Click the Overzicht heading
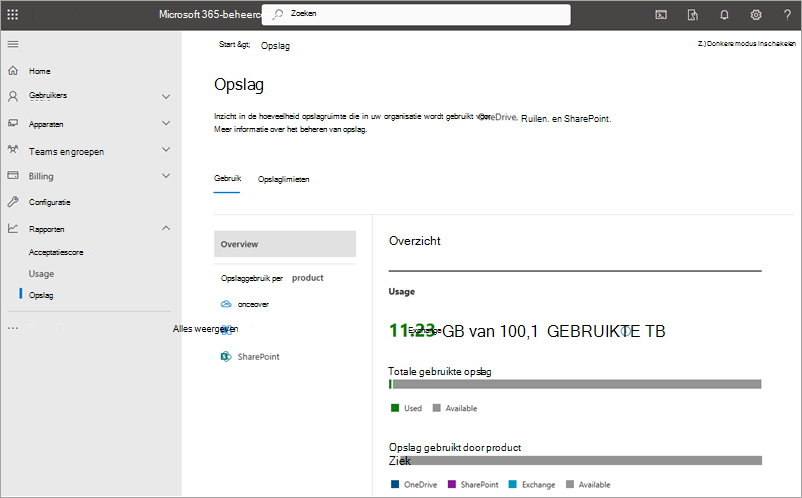The width and height of the screenshot is (802, 498). click(414, 241)
